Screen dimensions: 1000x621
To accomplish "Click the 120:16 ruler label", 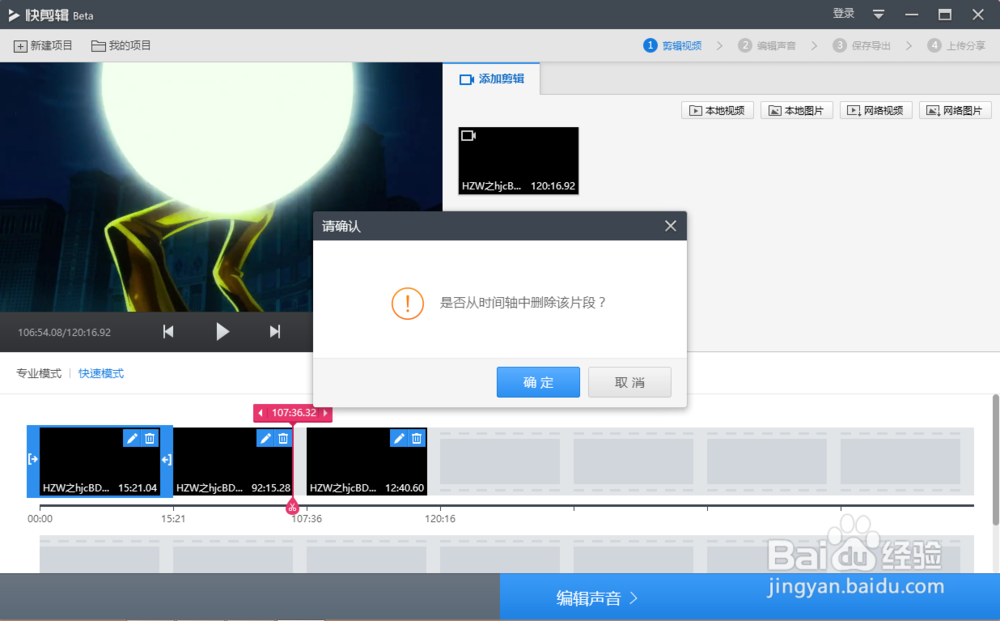I will (x=440, y=519).
